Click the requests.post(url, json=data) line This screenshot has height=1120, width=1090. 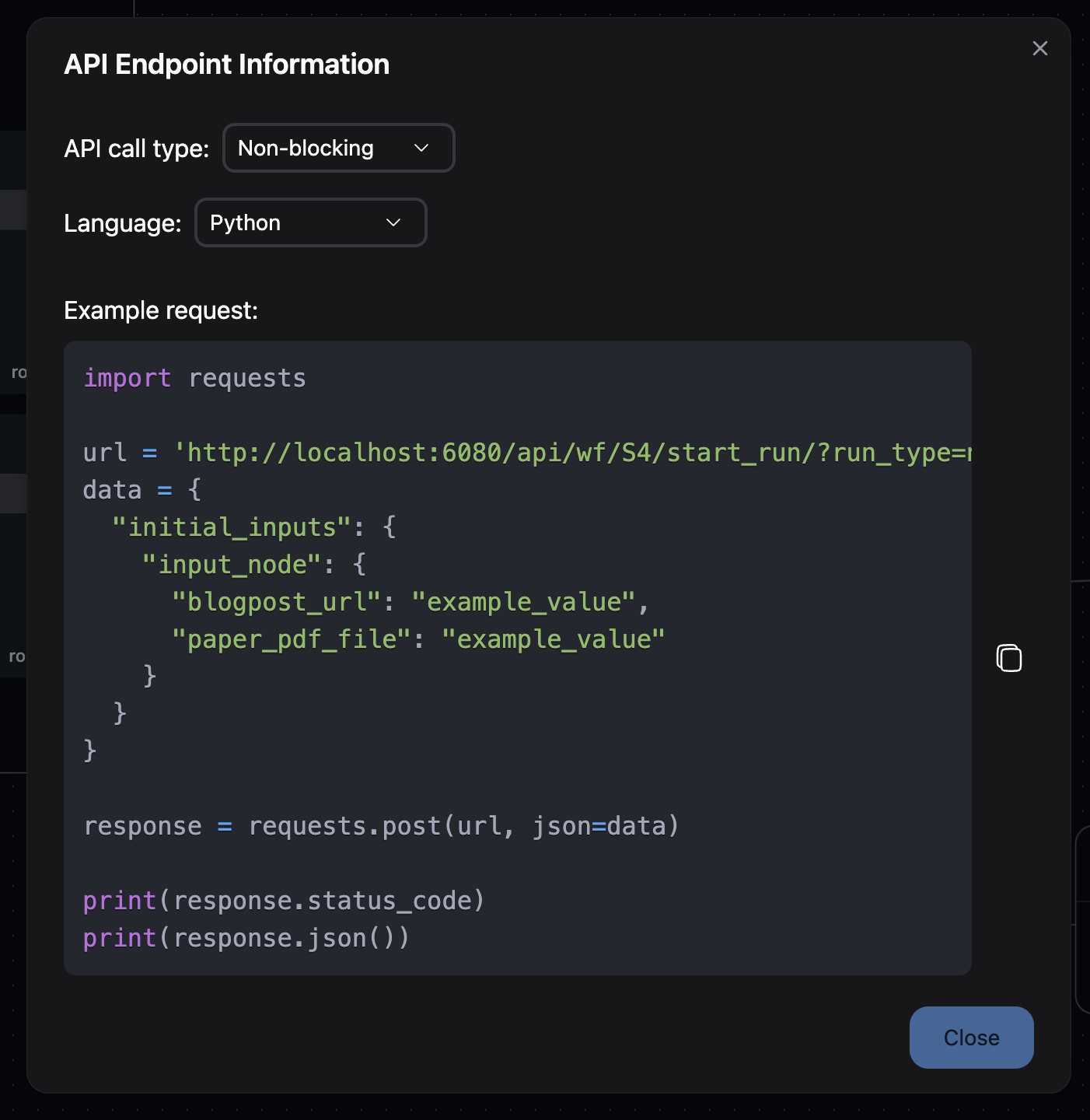pos(381,826)
